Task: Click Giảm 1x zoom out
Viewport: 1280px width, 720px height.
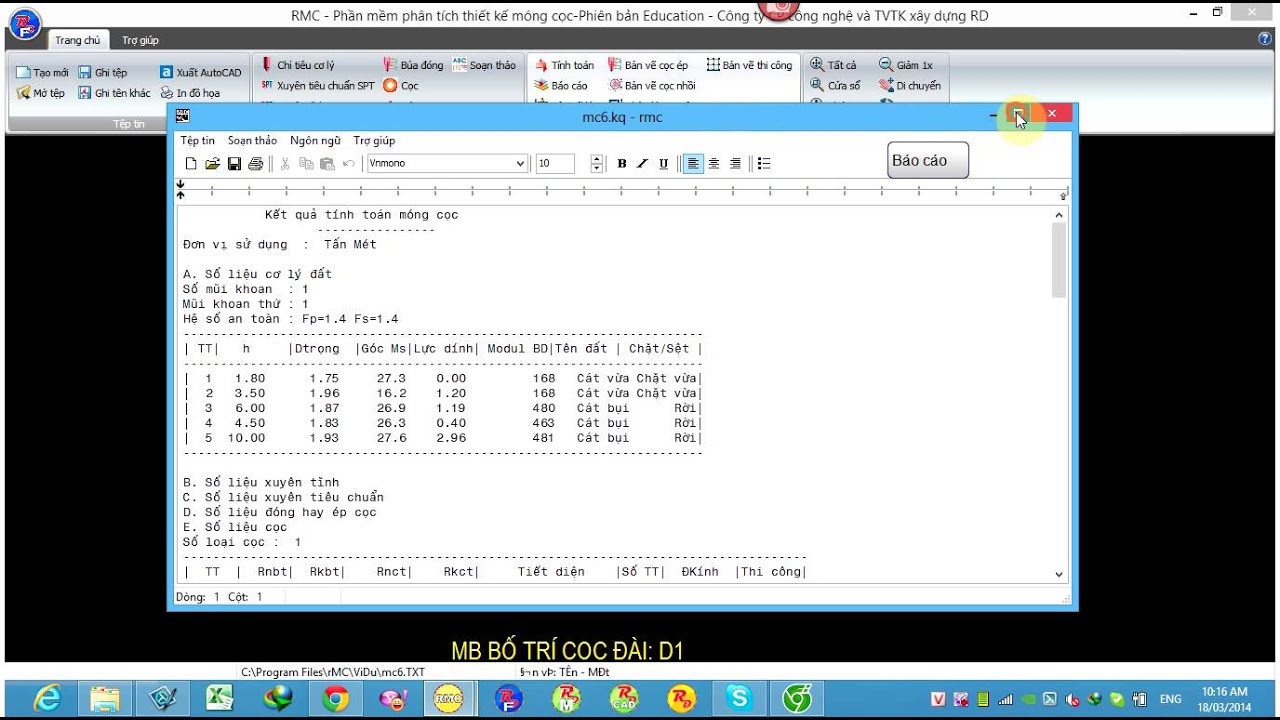Action: [x=906, y=65]
